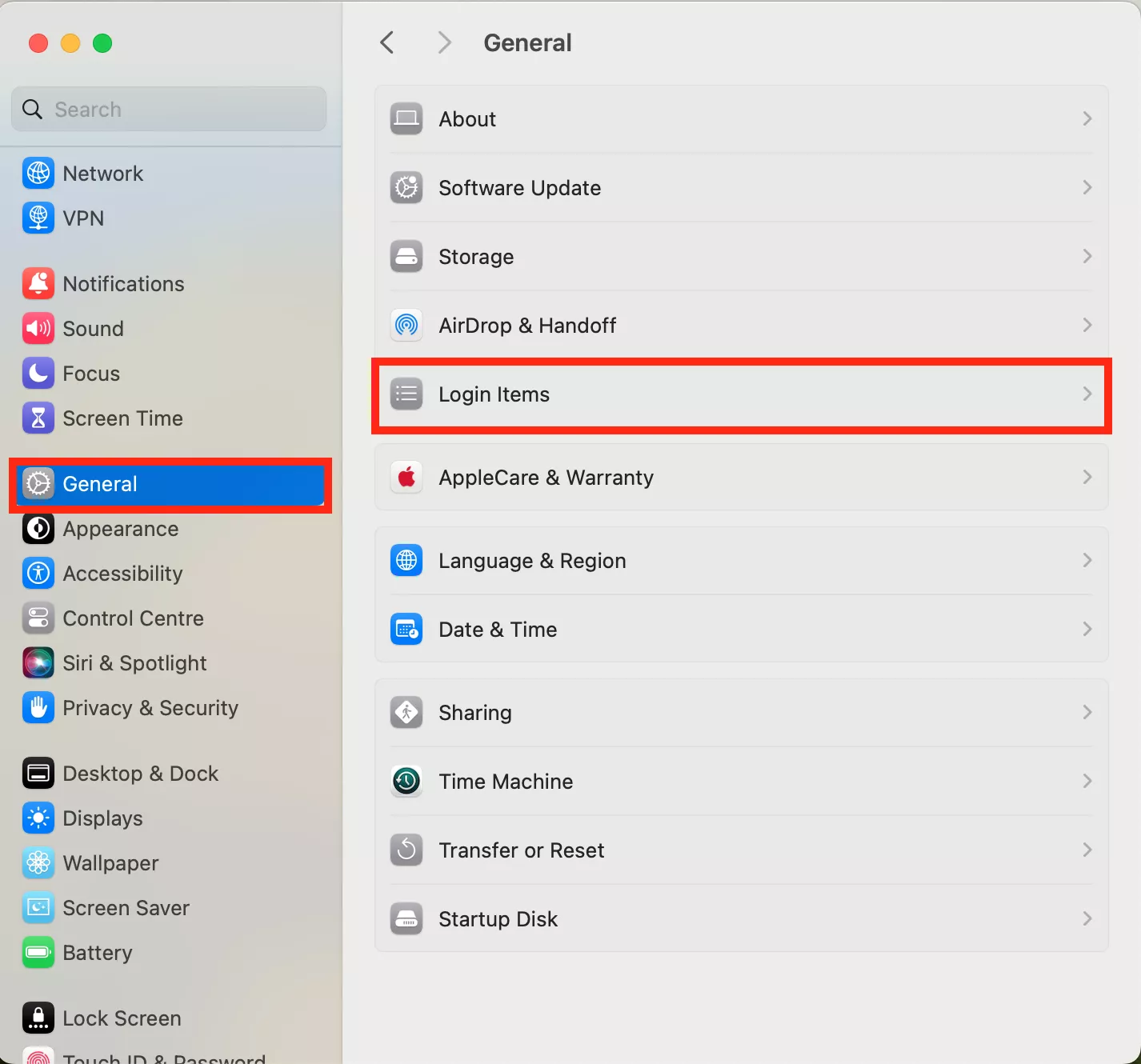
Task: Open Transfer or Reset
Action: pyautogui.click(x=521, y=850)
